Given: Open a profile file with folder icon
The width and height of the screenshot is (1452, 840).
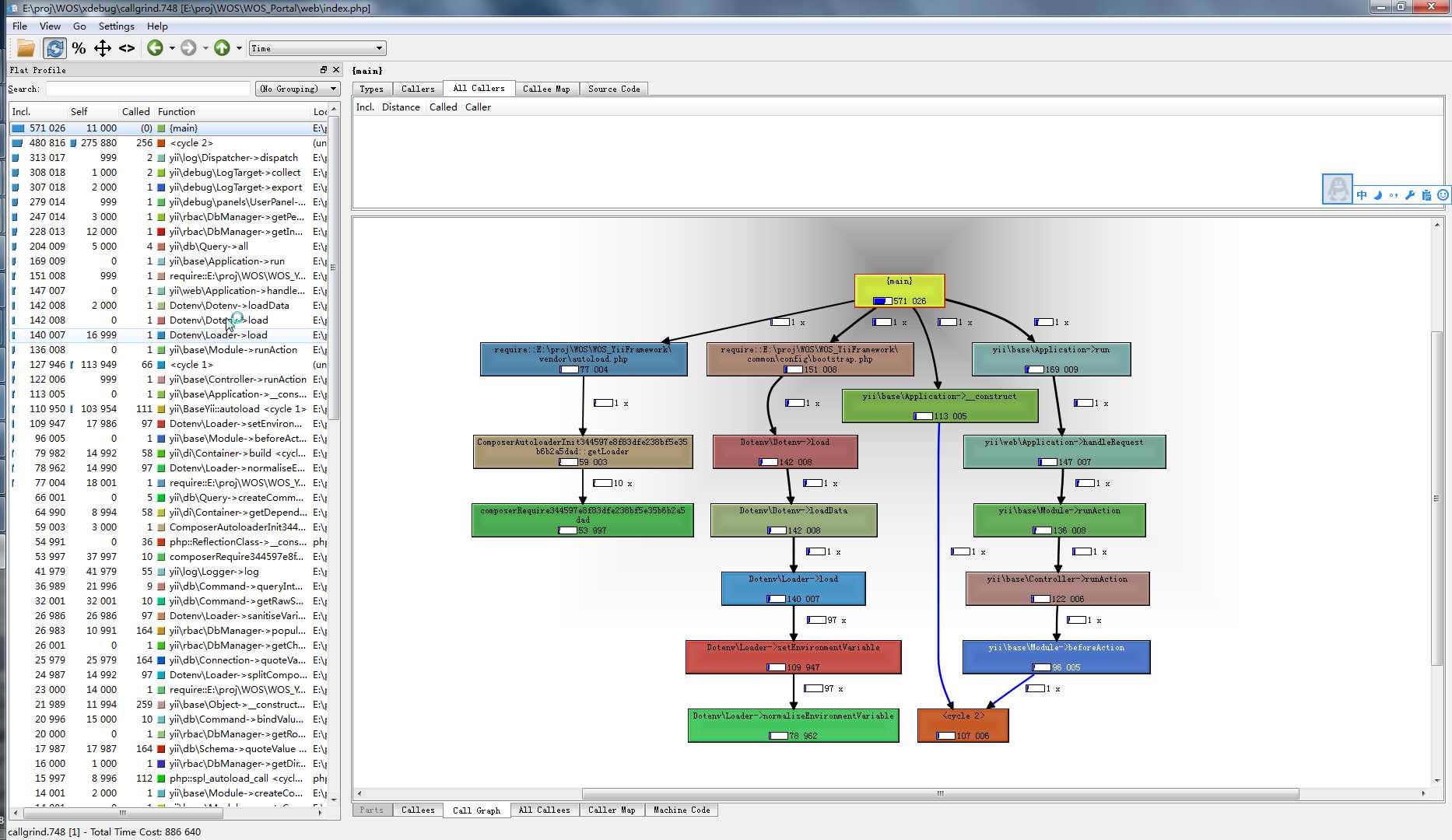Looking at the screenshot, I should (x=26, y=48).
